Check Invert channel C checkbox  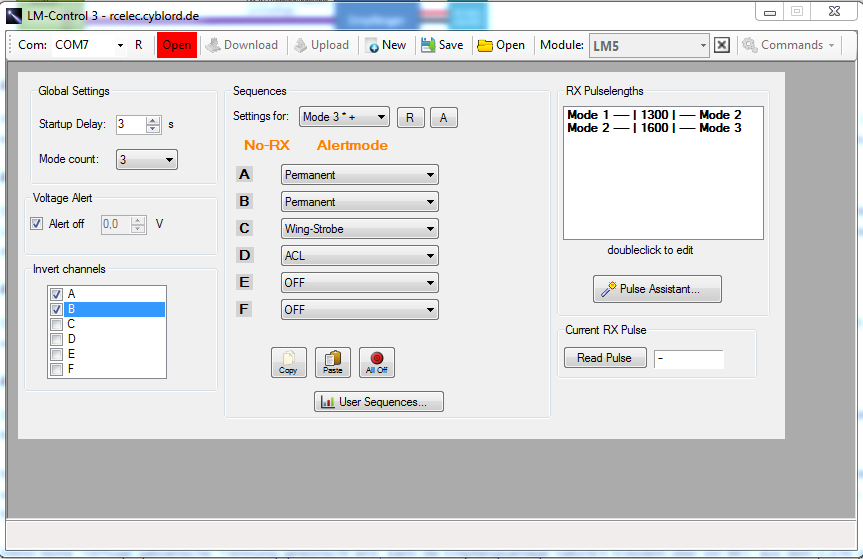[56, 324]
